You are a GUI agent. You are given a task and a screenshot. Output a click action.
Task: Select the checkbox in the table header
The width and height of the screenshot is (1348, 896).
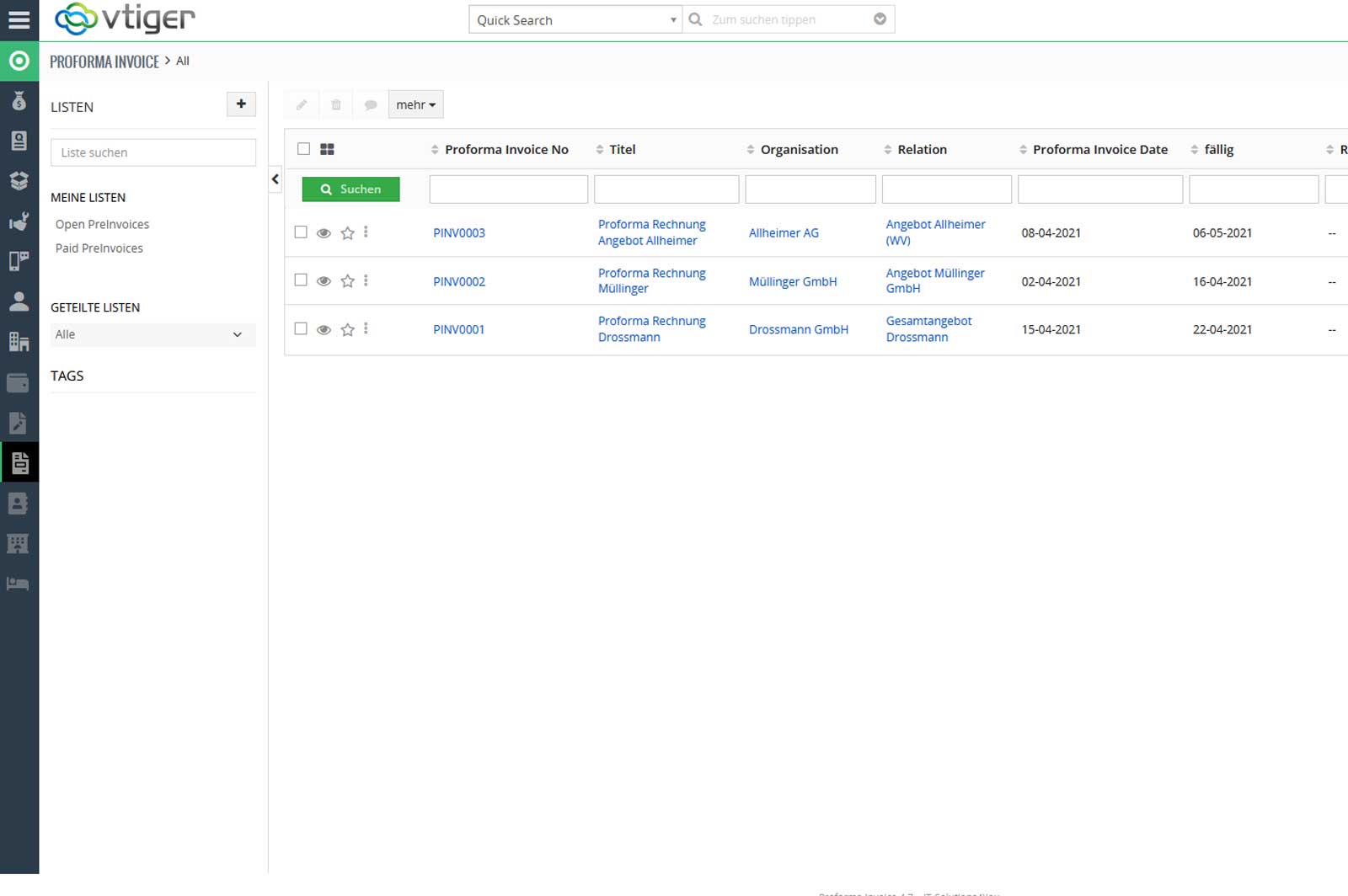click(304, 148)
